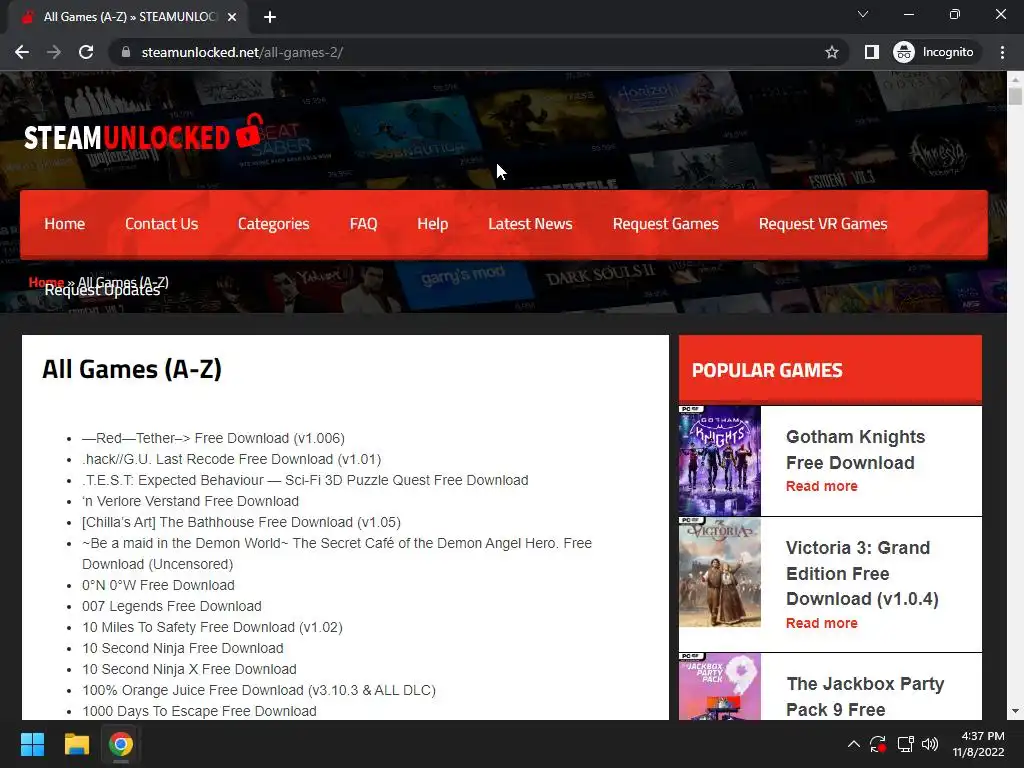Open a new tab with the plus button

coord(270,17)
